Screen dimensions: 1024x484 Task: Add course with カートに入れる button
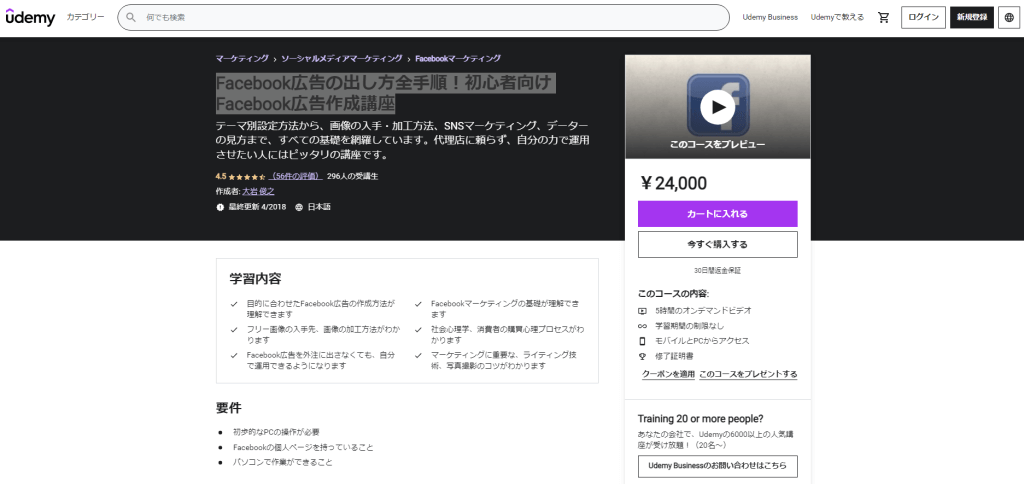tap(718, 214)
